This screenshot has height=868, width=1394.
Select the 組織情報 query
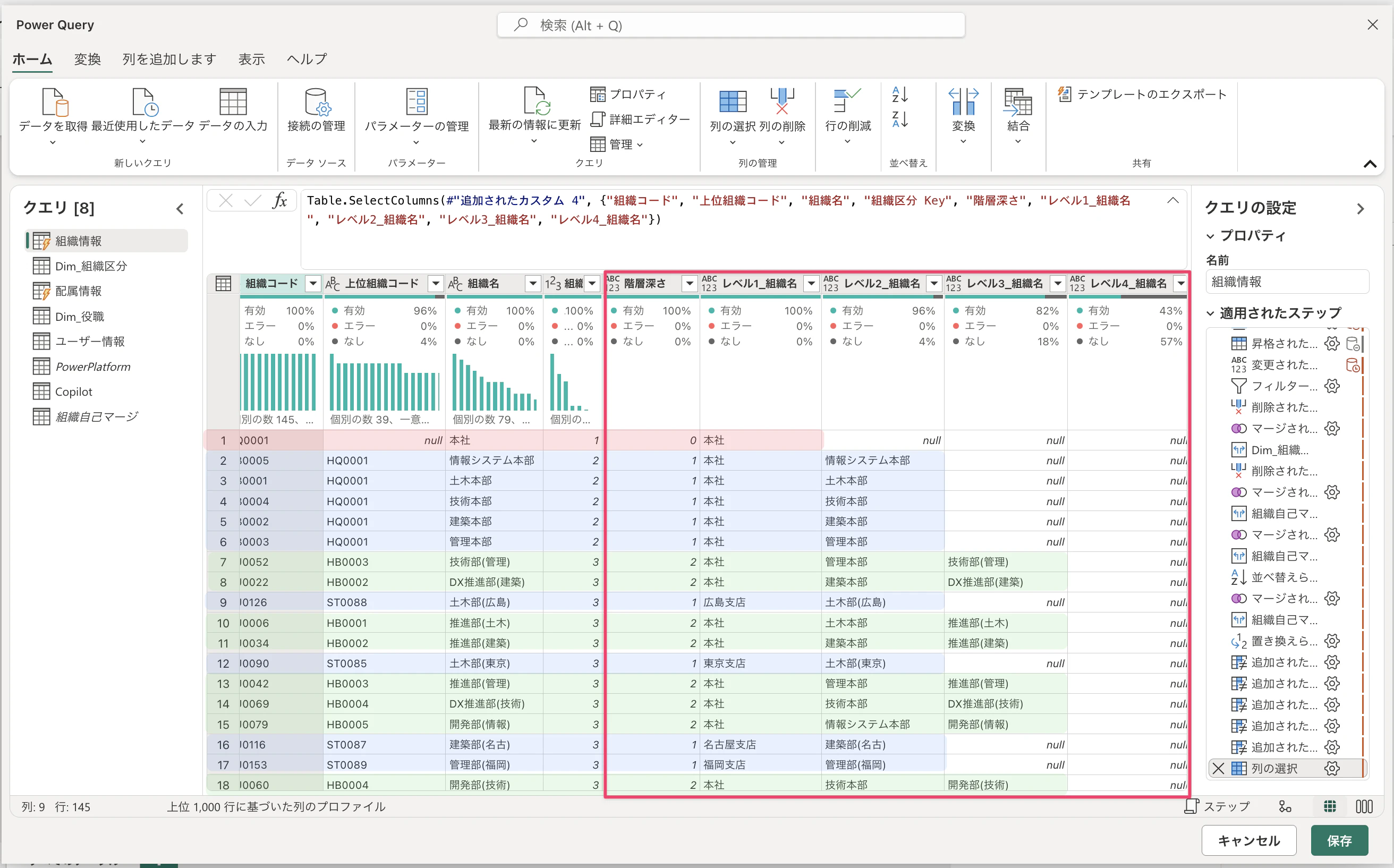[x=107, y=241]
